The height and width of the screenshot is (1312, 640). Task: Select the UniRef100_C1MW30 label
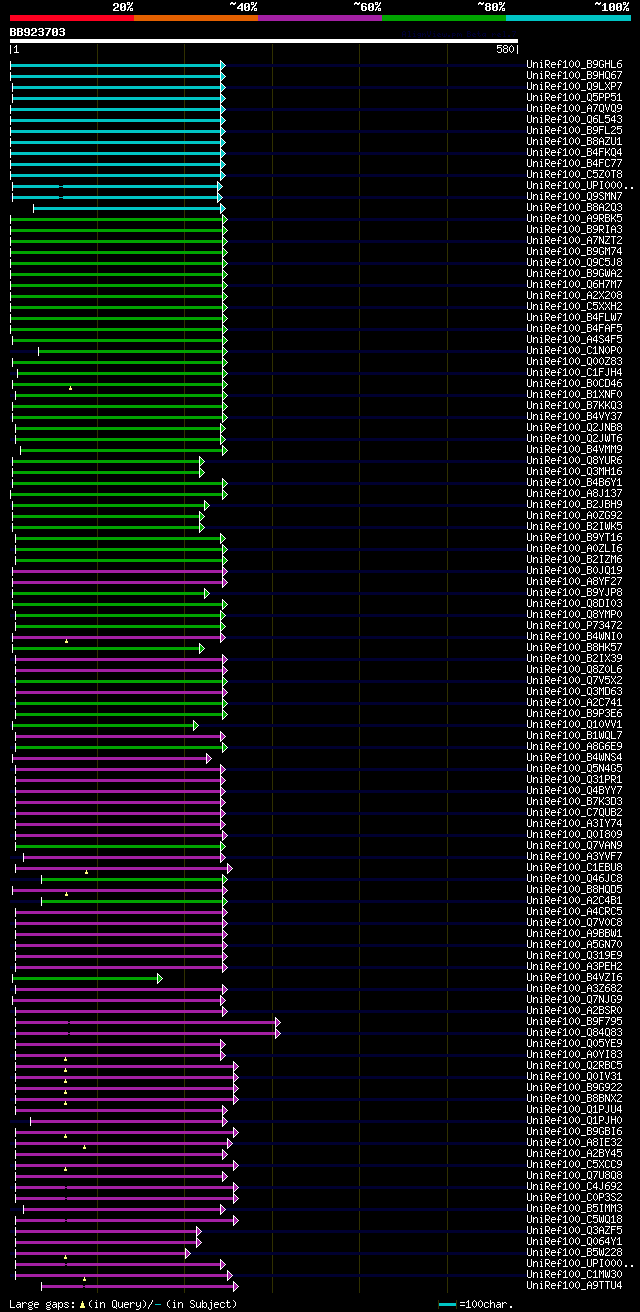[x=574, y=1274]
